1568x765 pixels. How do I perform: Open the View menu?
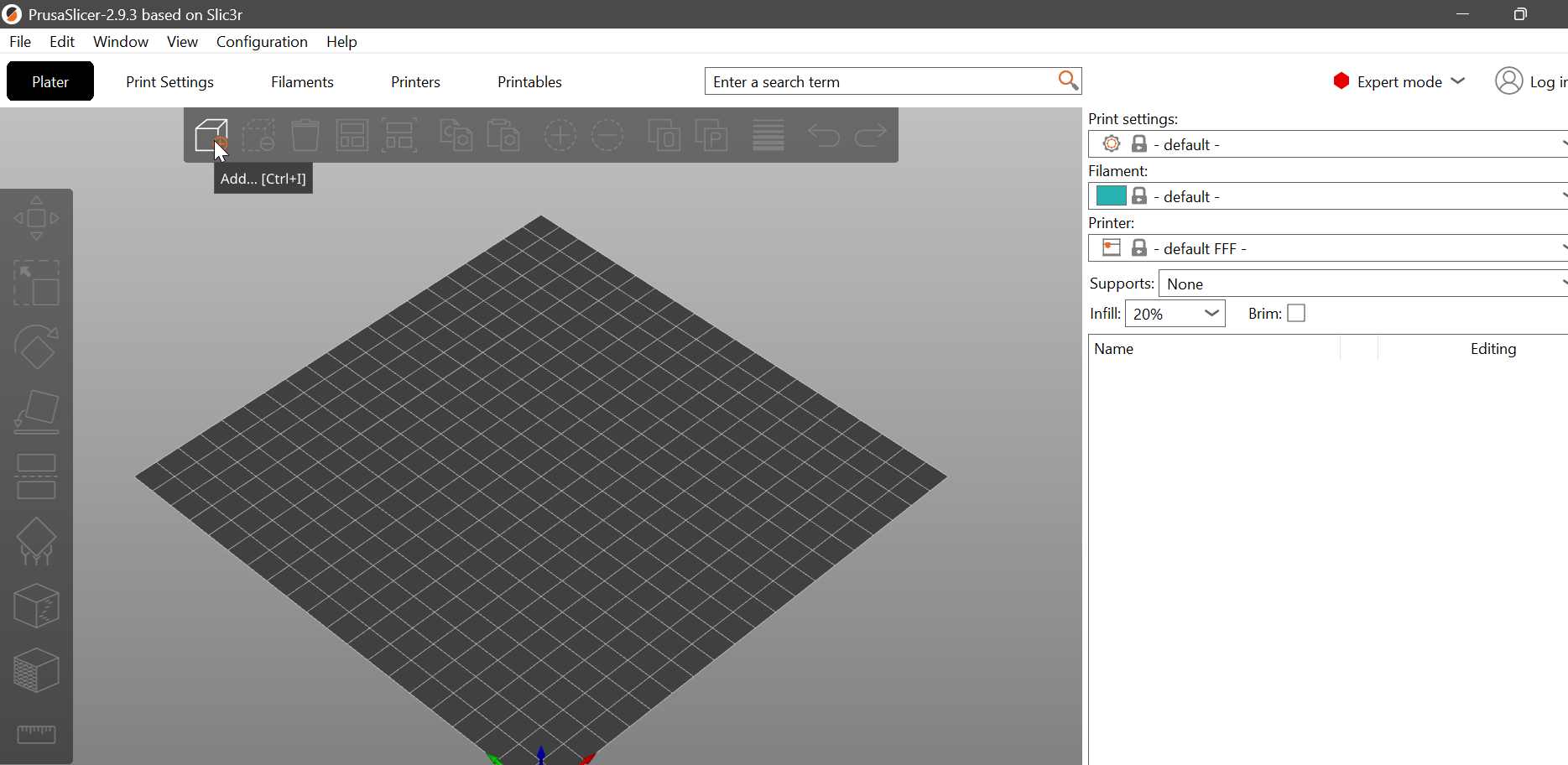182,41
